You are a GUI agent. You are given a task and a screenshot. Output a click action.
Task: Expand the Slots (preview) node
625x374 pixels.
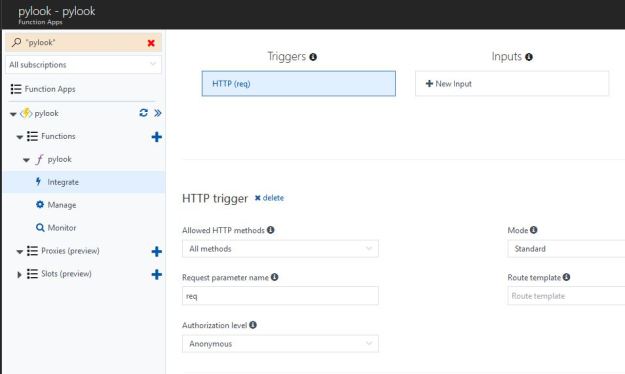tap(19, 274)
